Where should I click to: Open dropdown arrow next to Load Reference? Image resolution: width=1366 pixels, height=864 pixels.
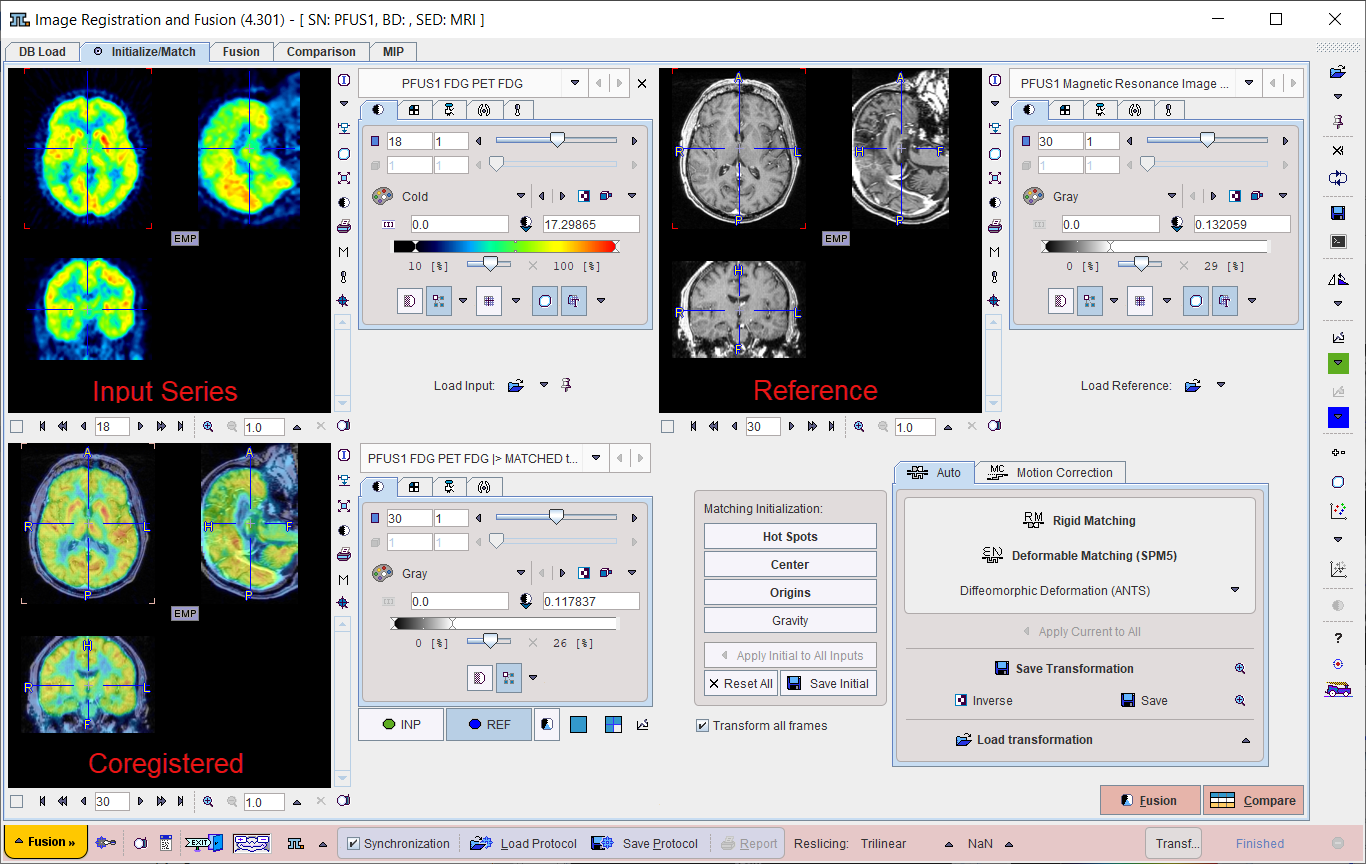coord(1220,385)
